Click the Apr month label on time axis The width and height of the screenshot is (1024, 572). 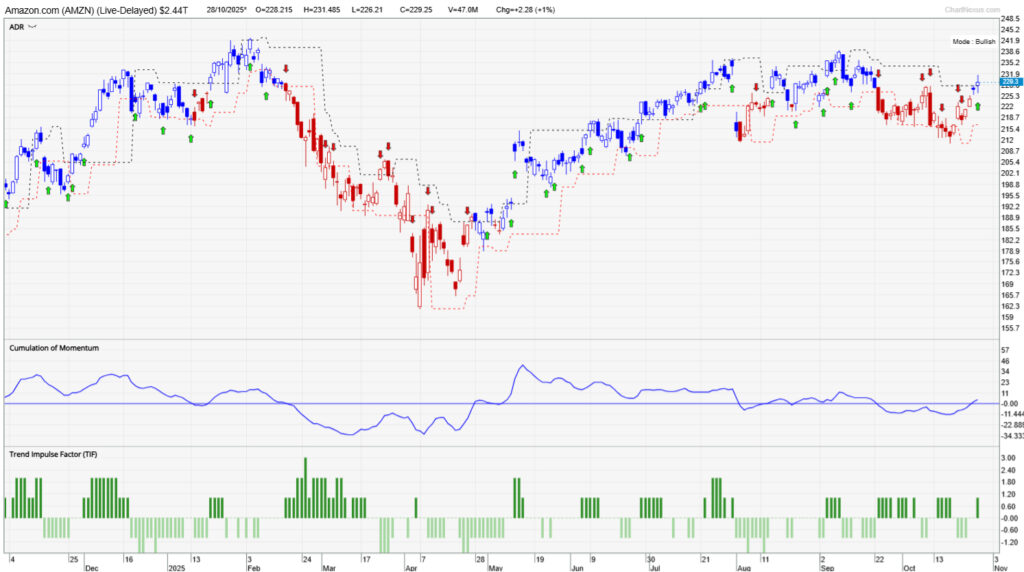point(411,568)
